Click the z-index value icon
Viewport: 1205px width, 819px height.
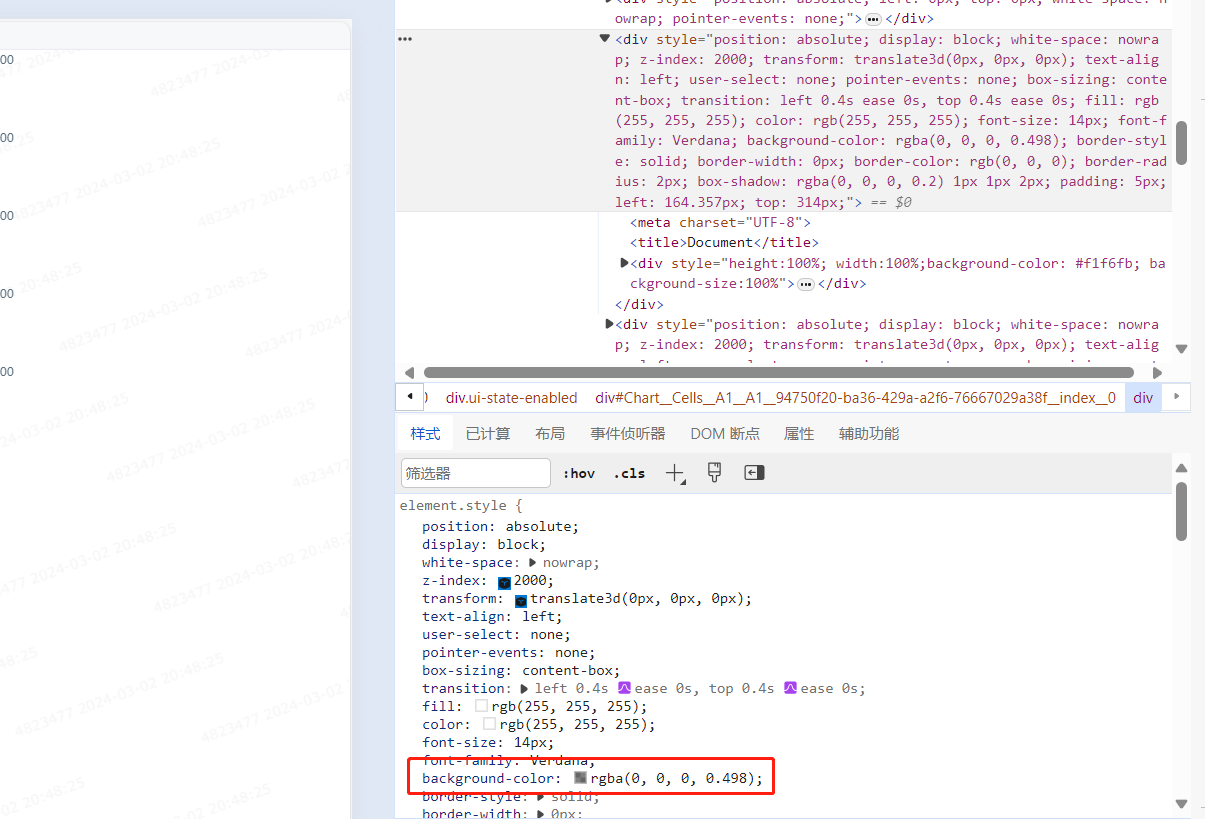504,581
